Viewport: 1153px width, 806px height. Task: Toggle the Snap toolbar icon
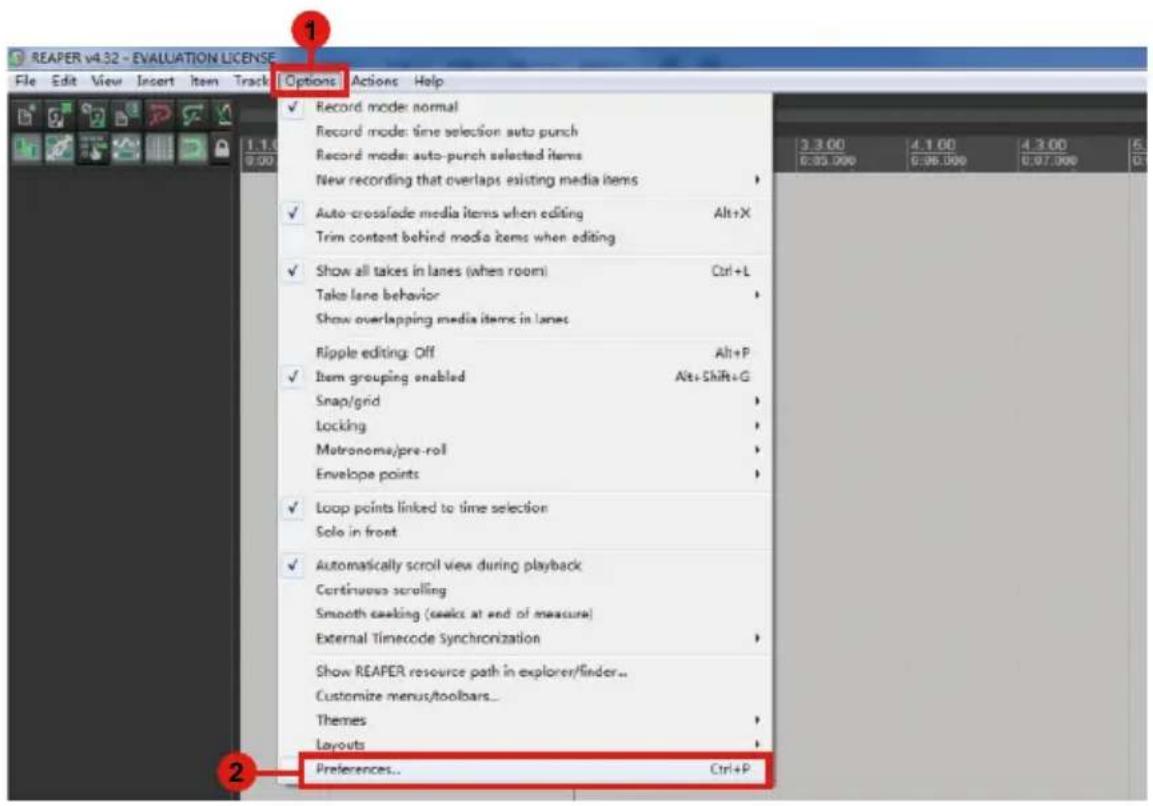tap(193, 149)
